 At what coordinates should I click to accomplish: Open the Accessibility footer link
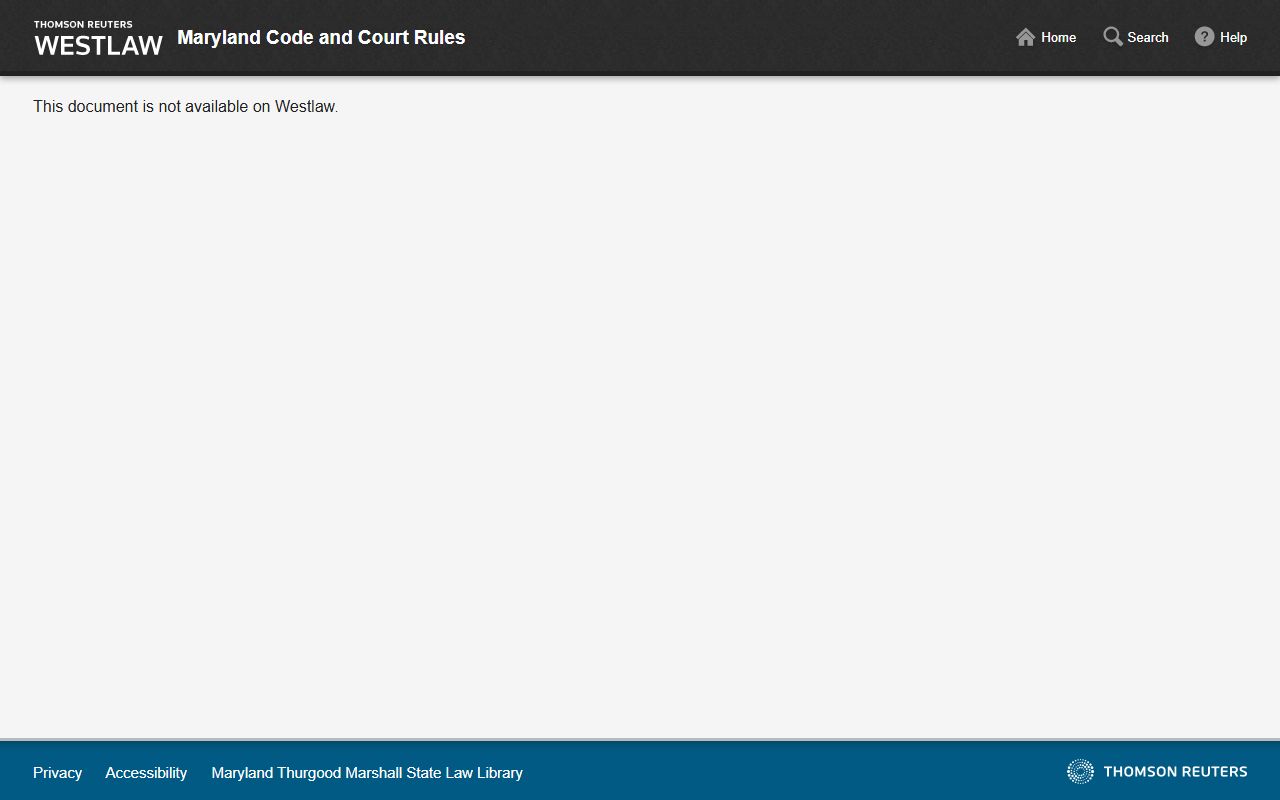(146, 773)
